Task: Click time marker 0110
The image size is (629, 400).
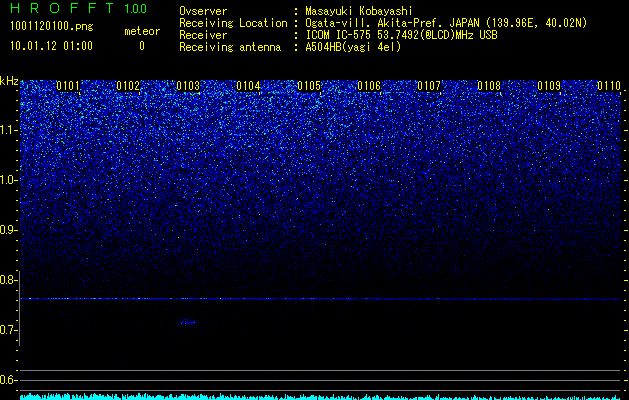Action: [609, 86]
